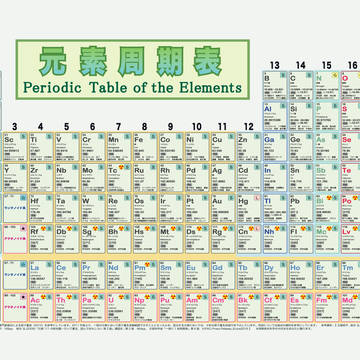Click the La lanthanum element cell
The image size is (360, 360).
[x=41, y=275]
